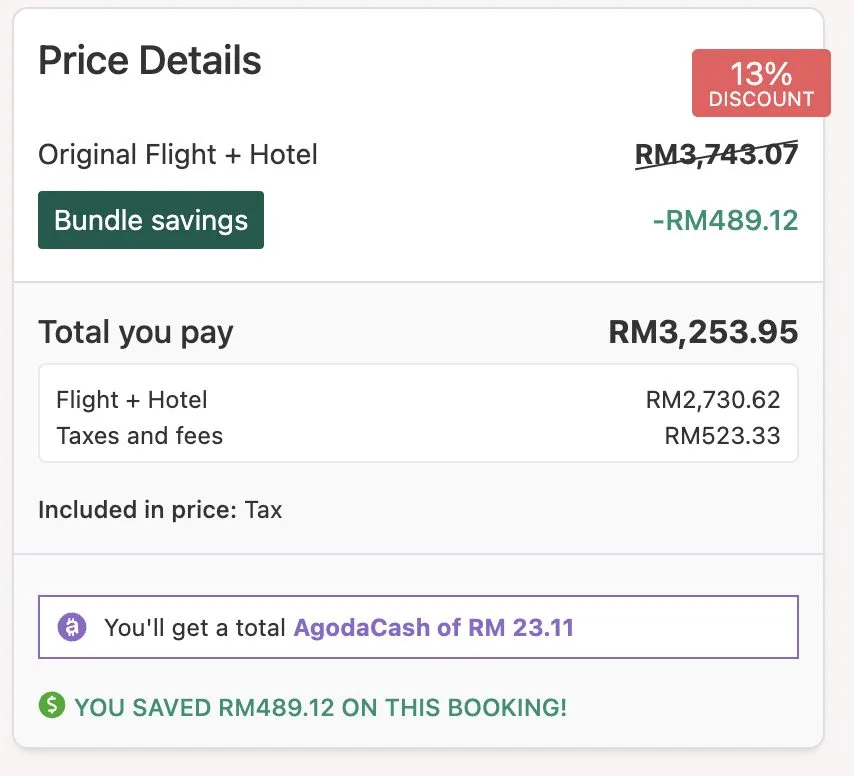Click the YOU SAVED RM489.12 message
Image resolution: width=854 pixels, height=776 pixels.
tap(320, 708)
